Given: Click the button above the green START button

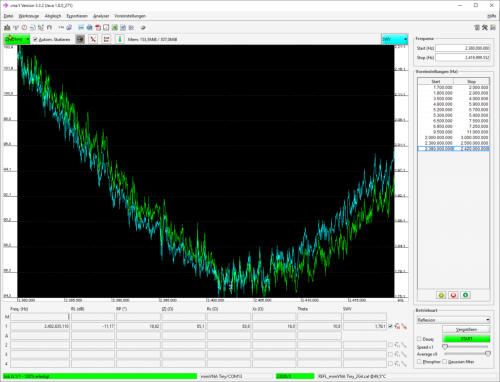Looking at the screenshot, I should pyautogui.click(x=466, y=330).
